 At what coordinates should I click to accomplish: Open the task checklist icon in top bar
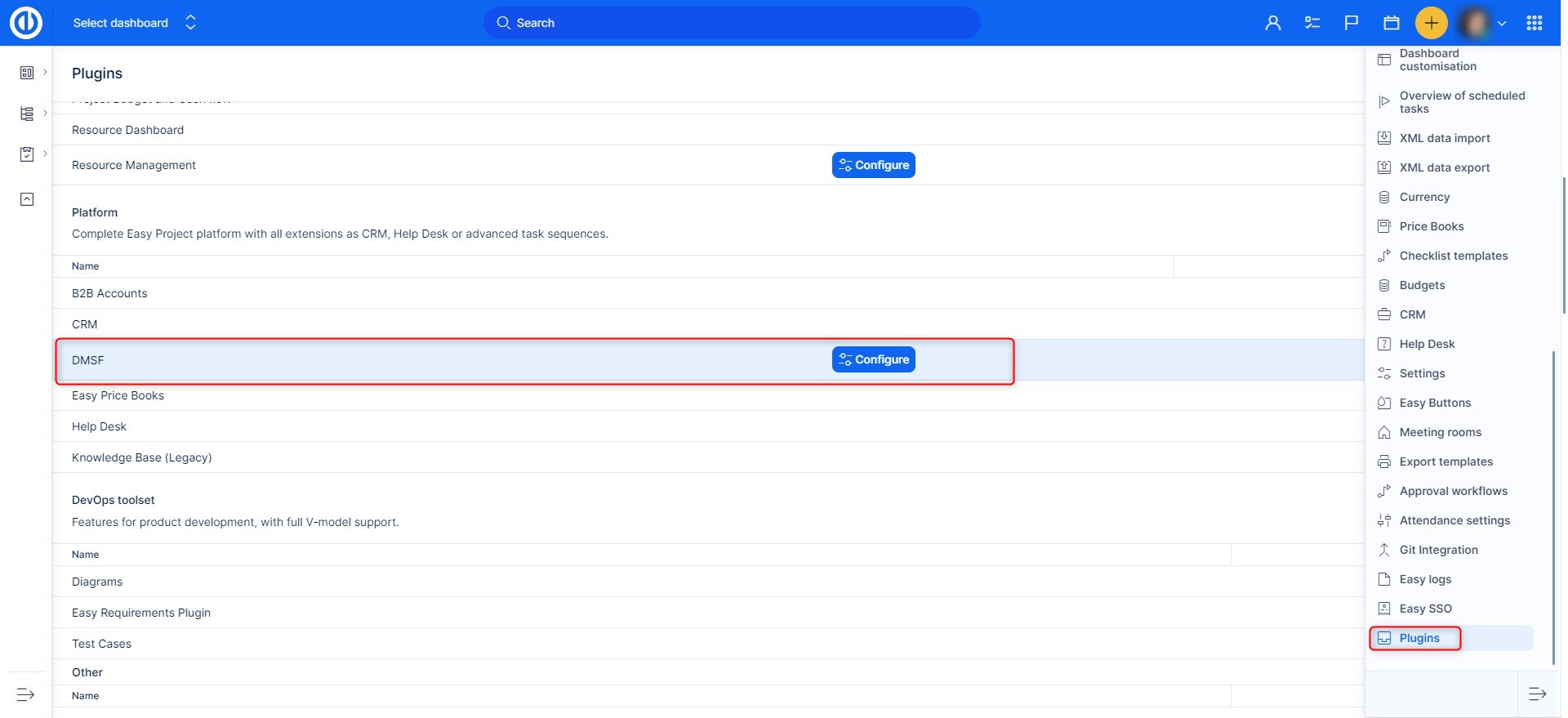(x=1312, y=23)
